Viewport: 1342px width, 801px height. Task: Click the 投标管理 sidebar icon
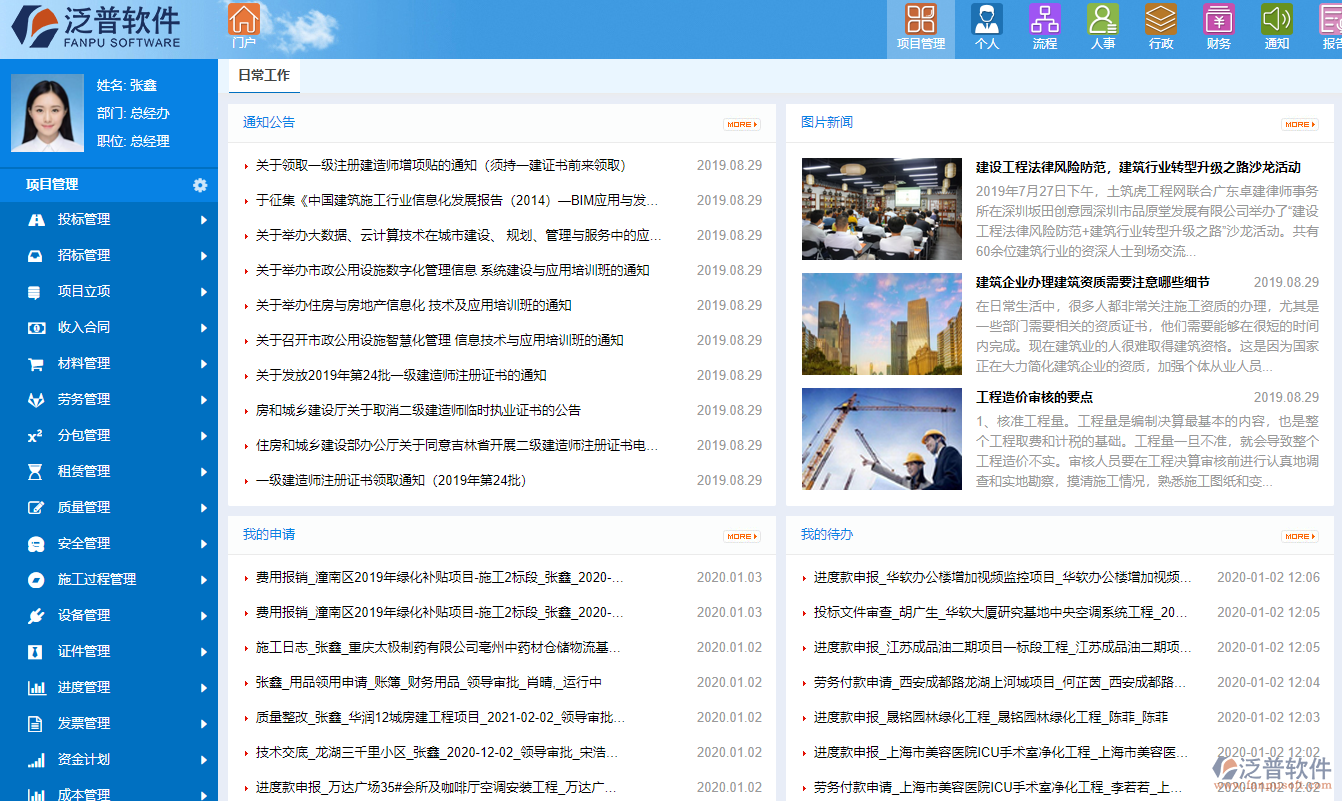pos(35,219)
